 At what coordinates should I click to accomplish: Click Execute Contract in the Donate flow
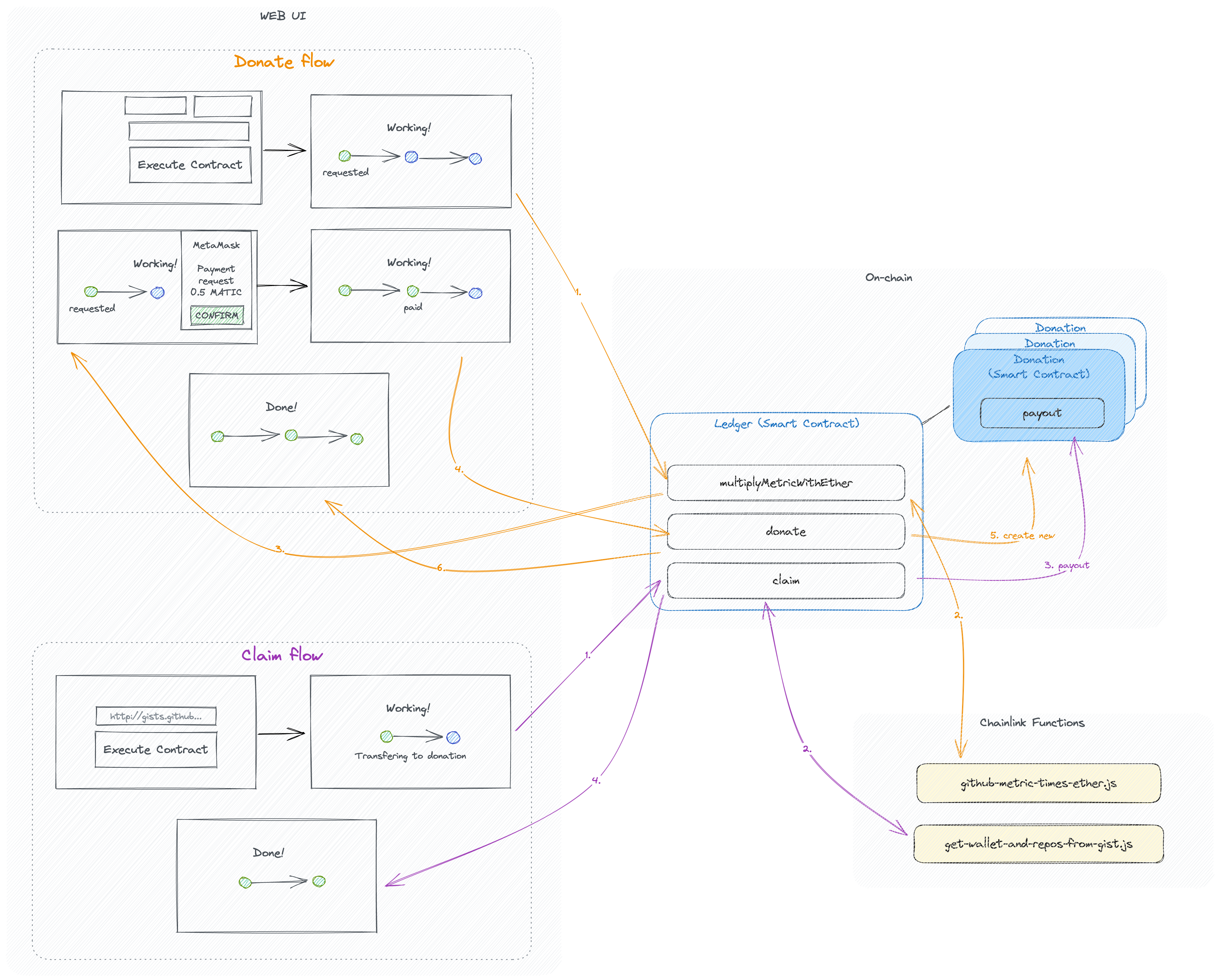point(190,165)
